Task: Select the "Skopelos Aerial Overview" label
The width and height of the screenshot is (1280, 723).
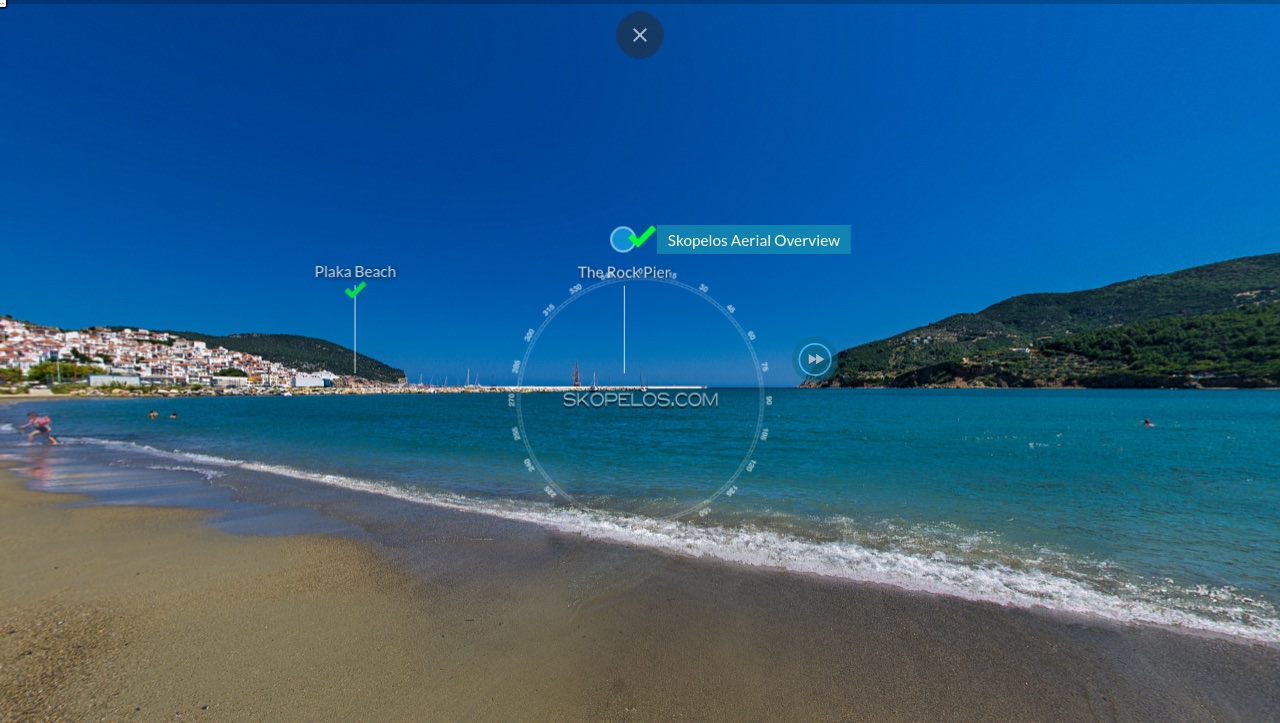Action: pos(753,240)
